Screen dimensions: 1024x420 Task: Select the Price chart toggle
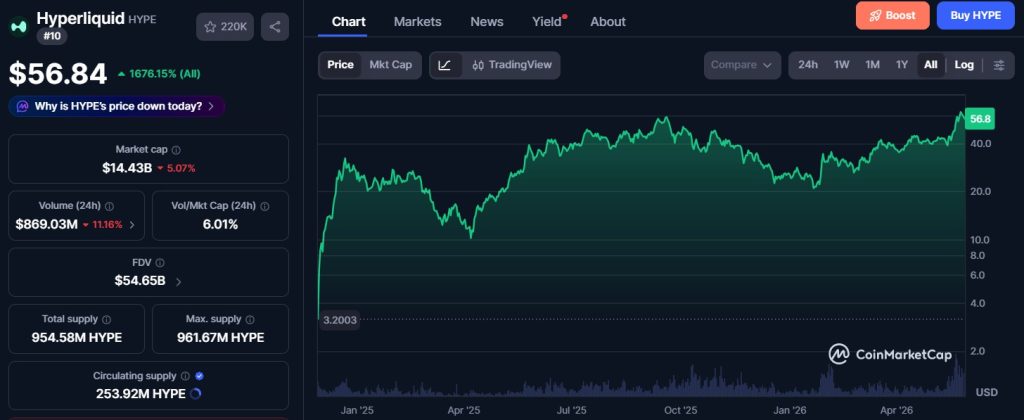click(340, 65)
